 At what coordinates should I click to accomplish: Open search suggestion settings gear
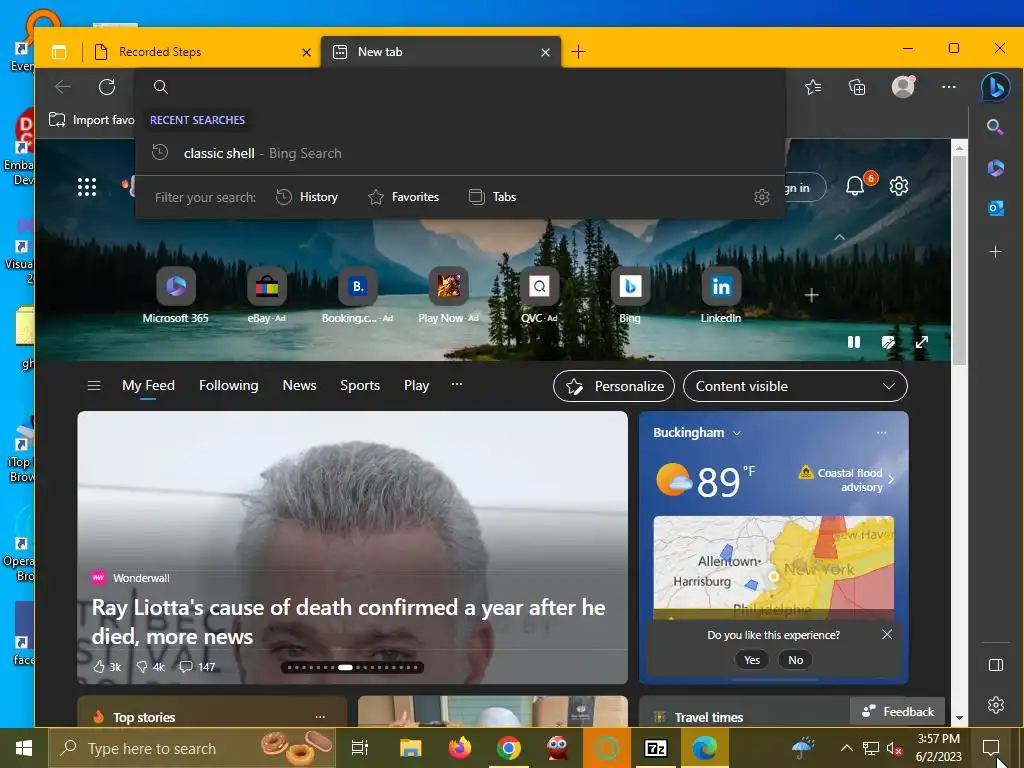pos(761,197)
